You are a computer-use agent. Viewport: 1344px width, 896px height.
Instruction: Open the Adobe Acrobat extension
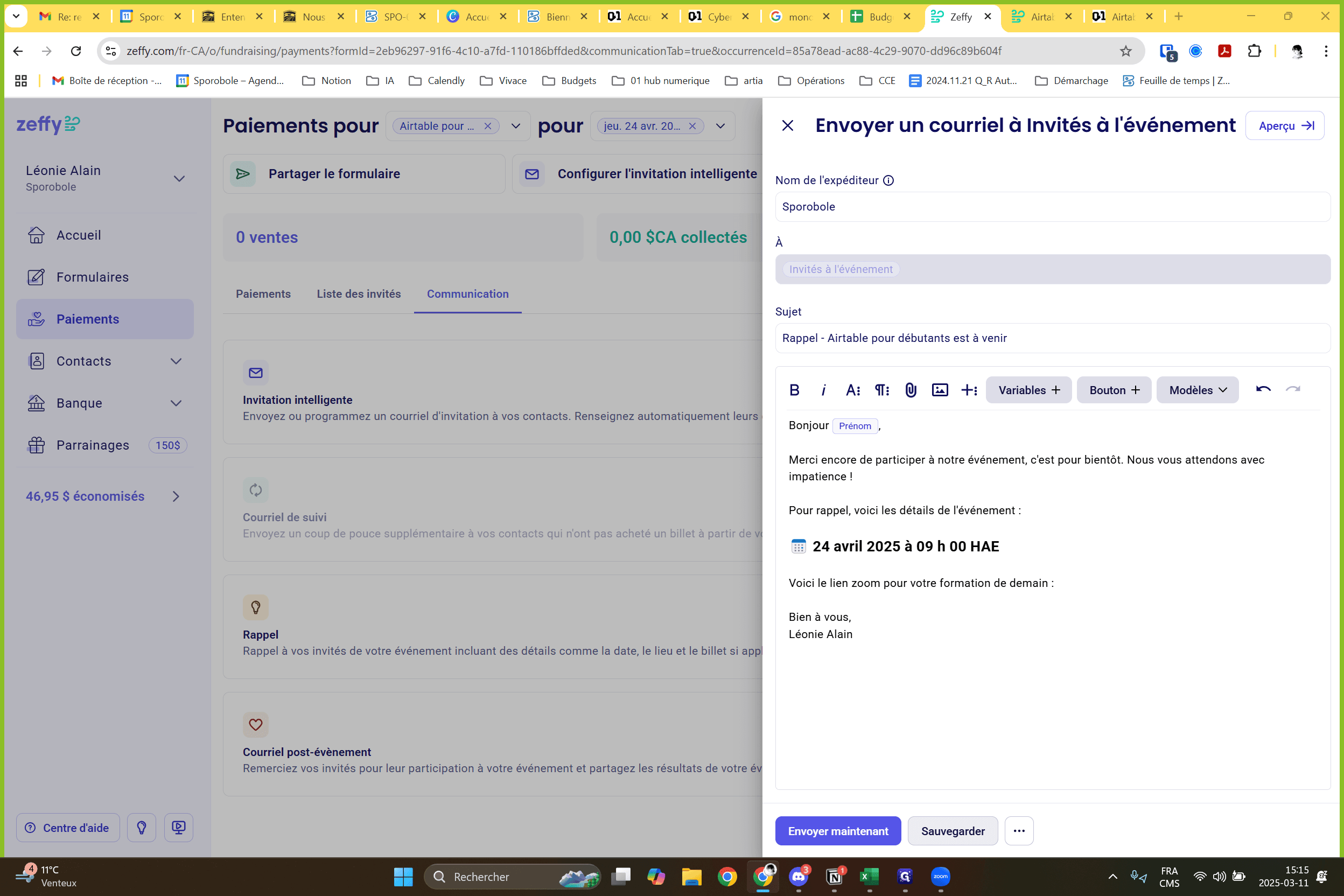point(1224,51)
